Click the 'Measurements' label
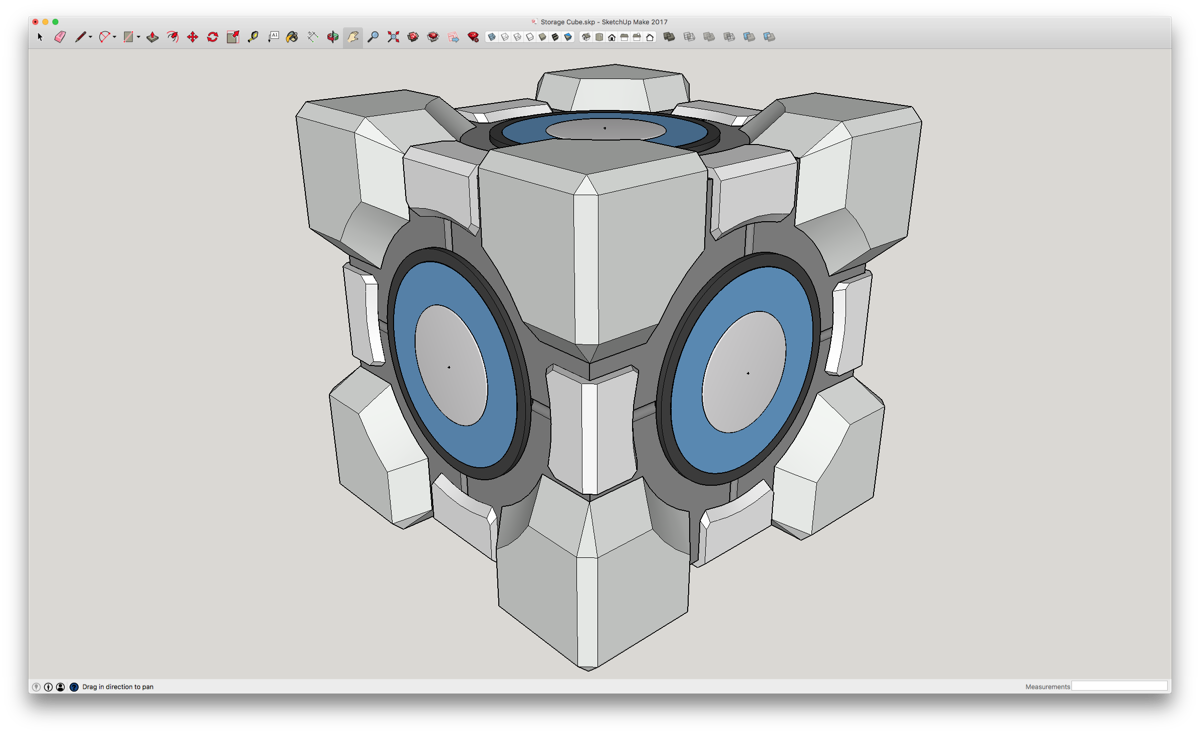 pyautogui.click(x=1047, y=687)
